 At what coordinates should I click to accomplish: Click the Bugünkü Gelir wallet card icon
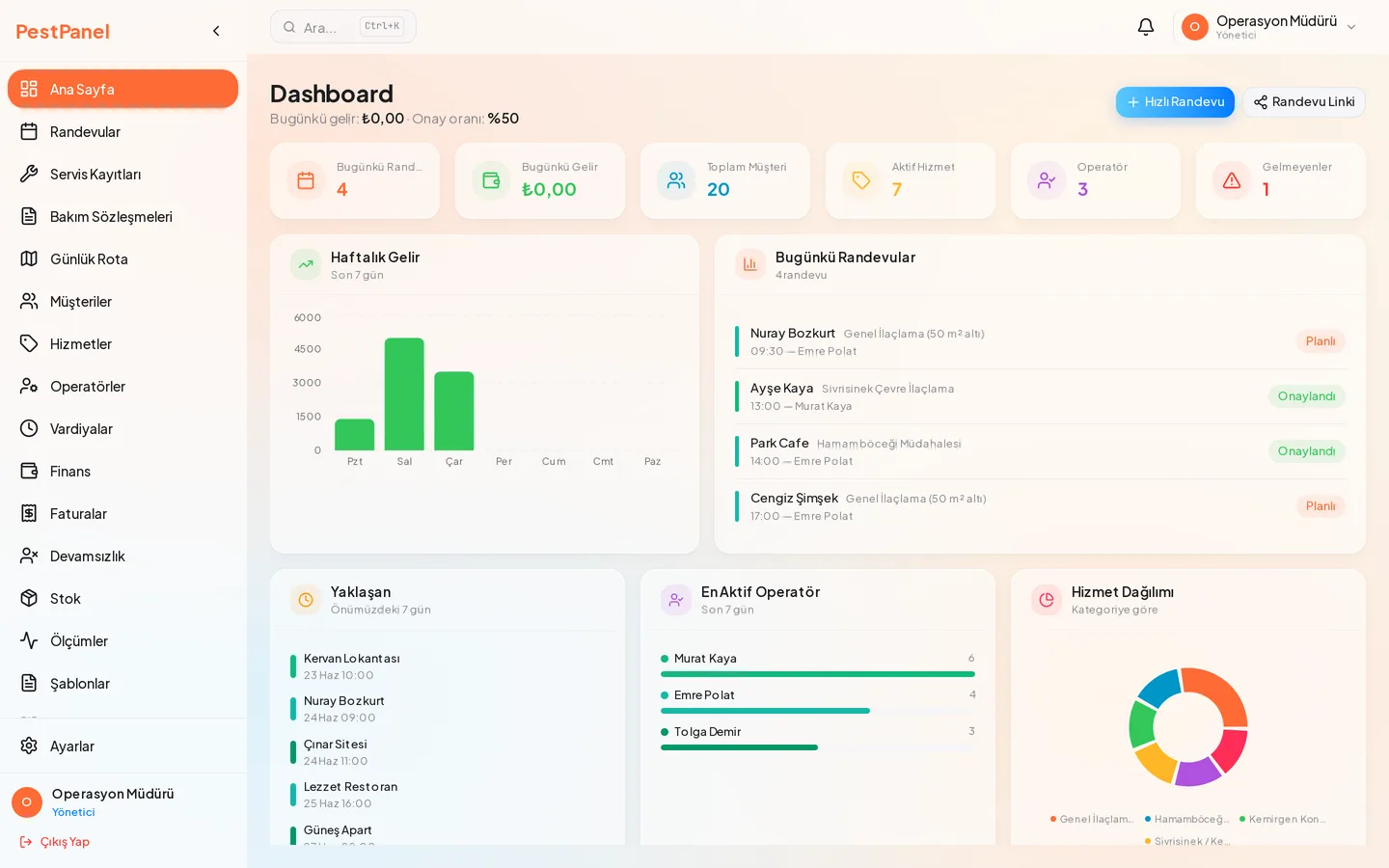(x=491, y=180)
